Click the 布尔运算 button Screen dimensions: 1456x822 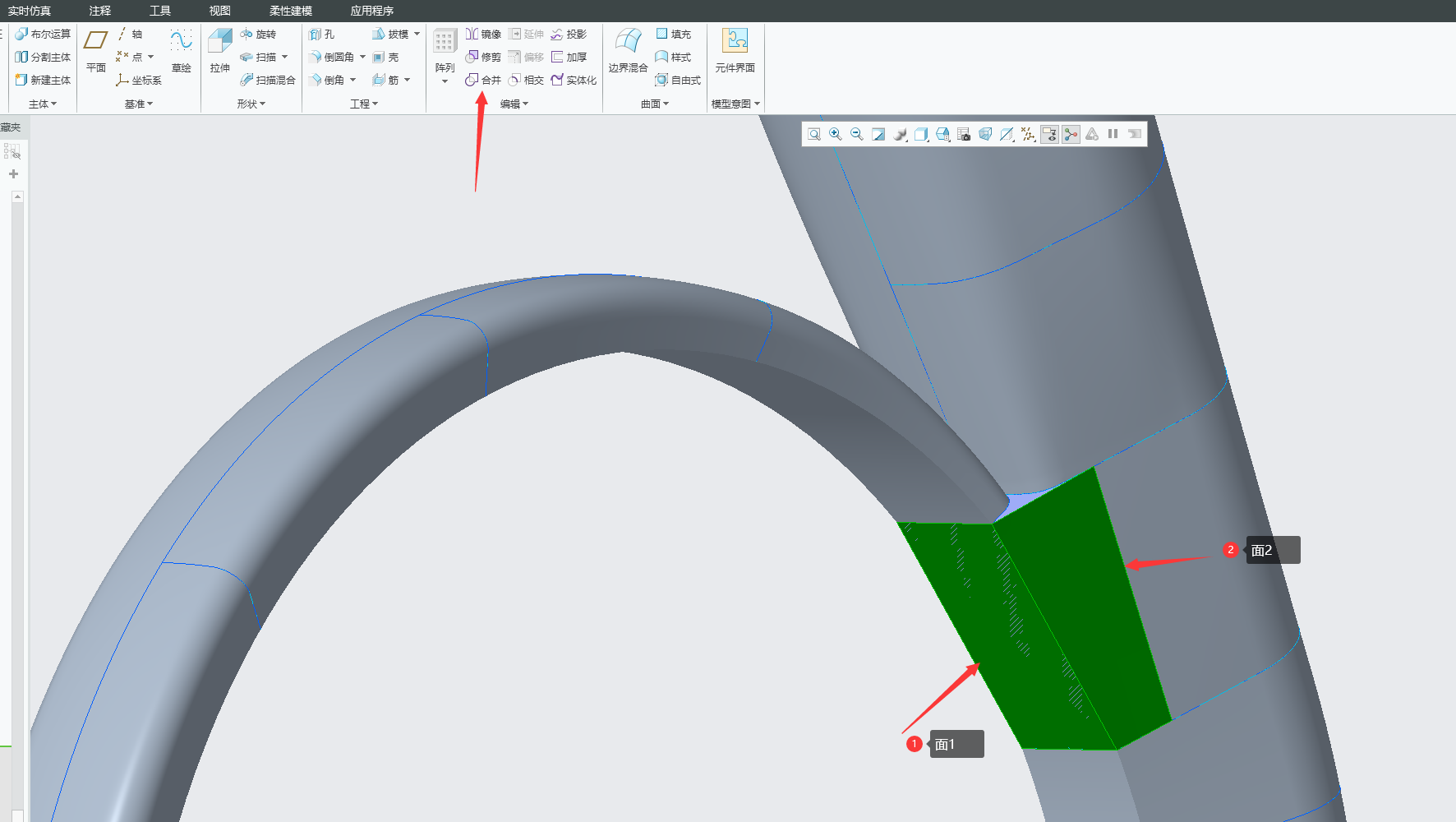(x=43, y=34)
